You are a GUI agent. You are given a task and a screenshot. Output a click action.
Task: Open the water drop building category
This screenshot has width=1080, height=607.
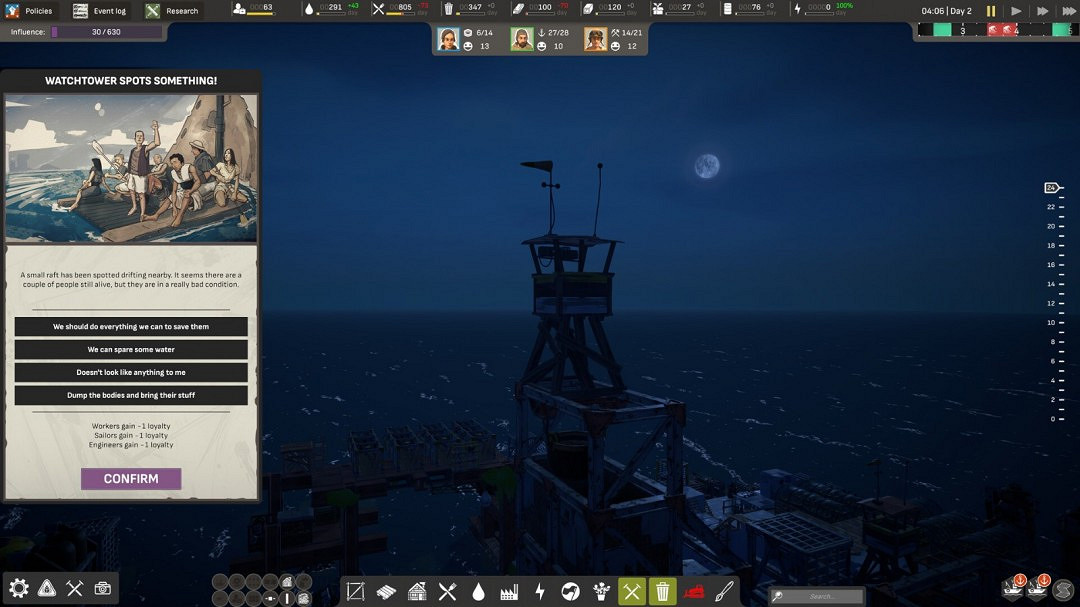pos(480,591)
